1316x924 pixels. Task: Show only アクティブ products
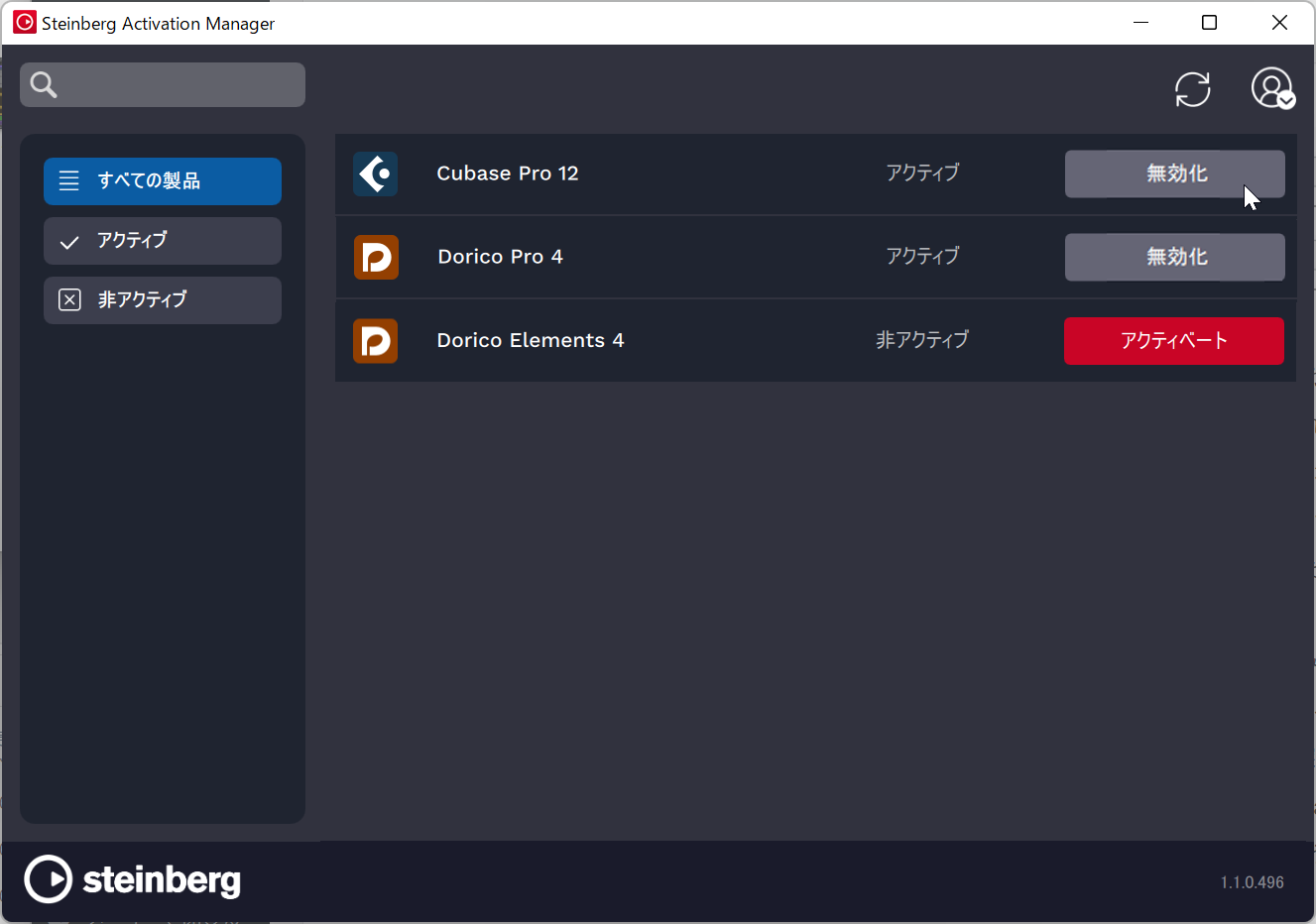pos(163,241)
